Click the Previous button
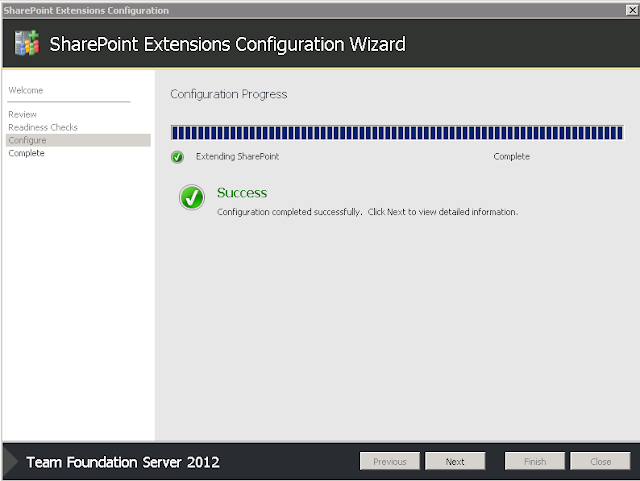640x481 pixels. tap(390, 461)
